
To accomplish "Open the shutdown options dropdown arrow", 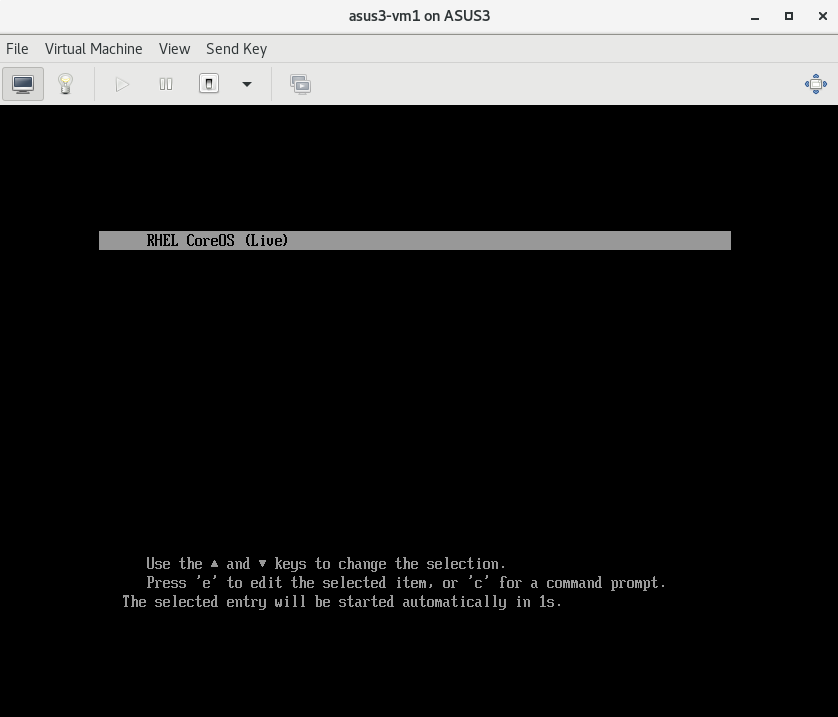I will 246,84.
